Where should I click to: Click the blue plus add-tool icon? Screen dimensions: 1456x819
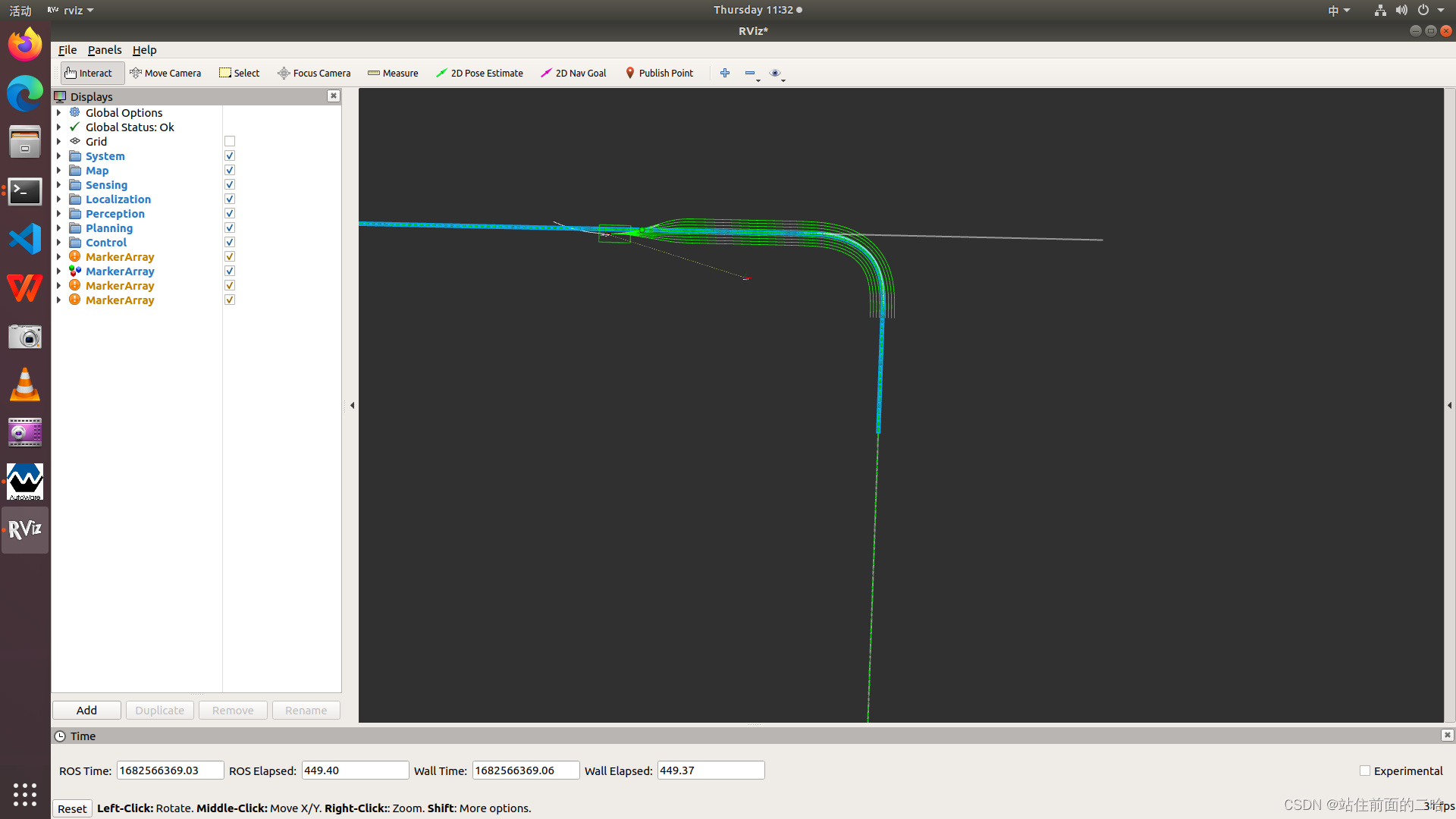coord(725,73)
